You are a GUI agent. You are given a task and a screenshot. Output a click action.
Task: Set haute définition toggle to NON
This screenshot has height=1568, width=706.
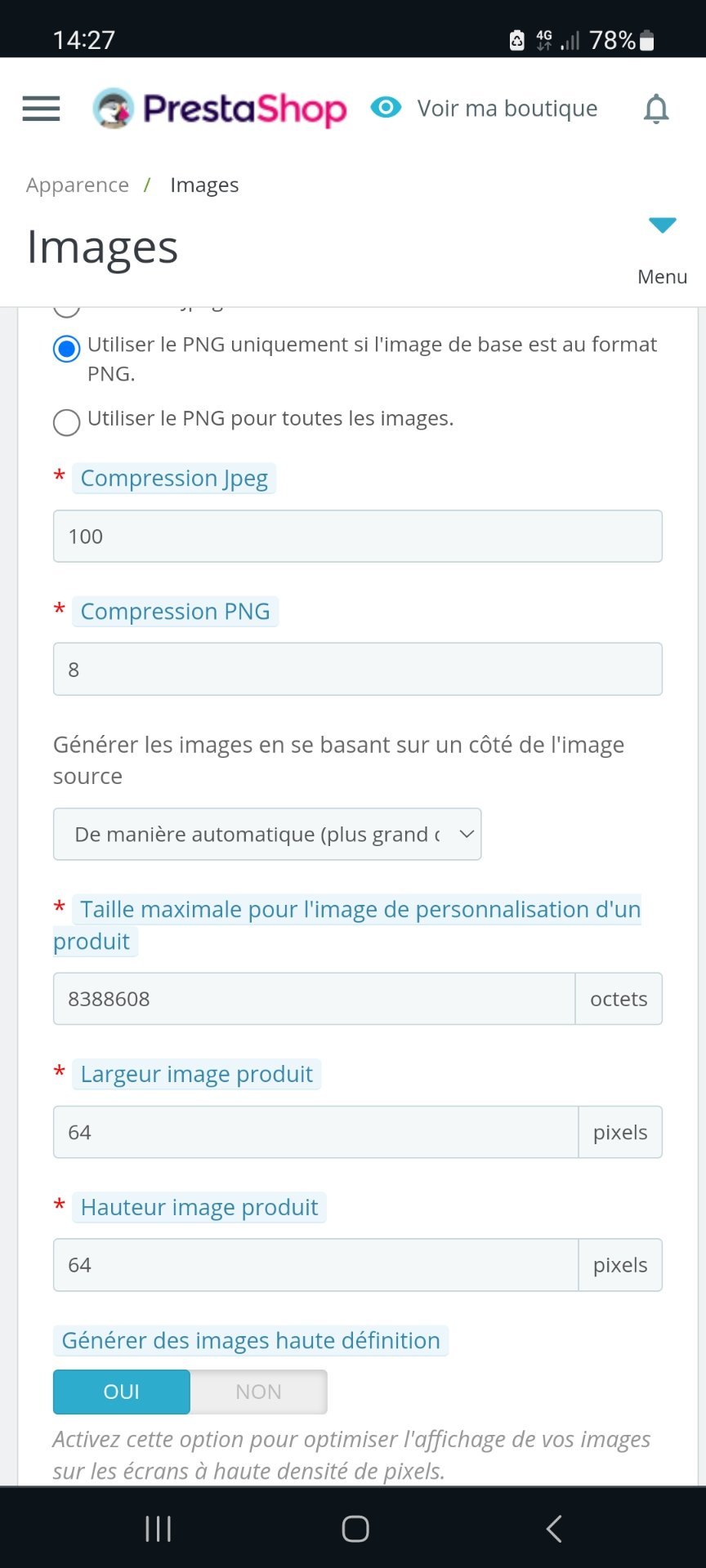(x=258, y=1392)
